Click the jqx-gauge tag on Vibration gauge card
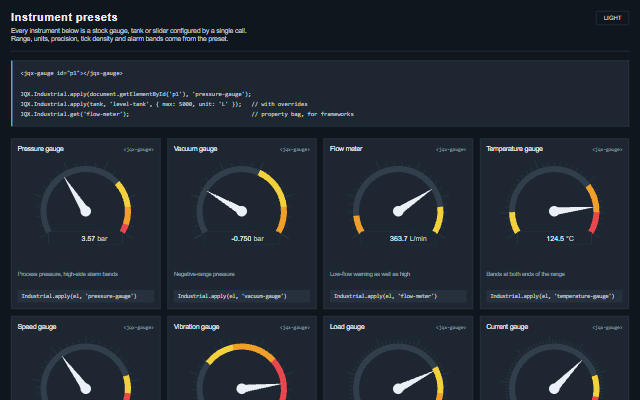The image size is (640, 400). 295,328
